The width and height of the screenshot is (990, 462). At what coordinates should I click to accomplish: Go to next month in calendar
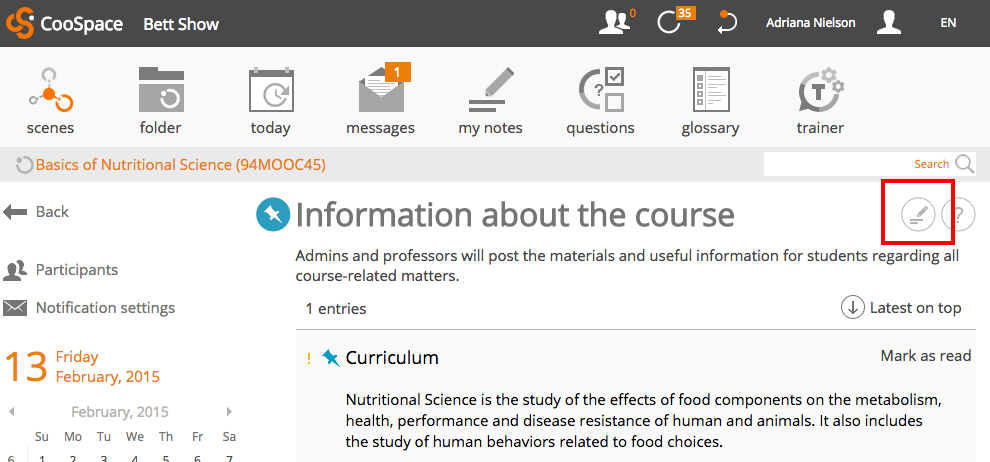point(229,412)
